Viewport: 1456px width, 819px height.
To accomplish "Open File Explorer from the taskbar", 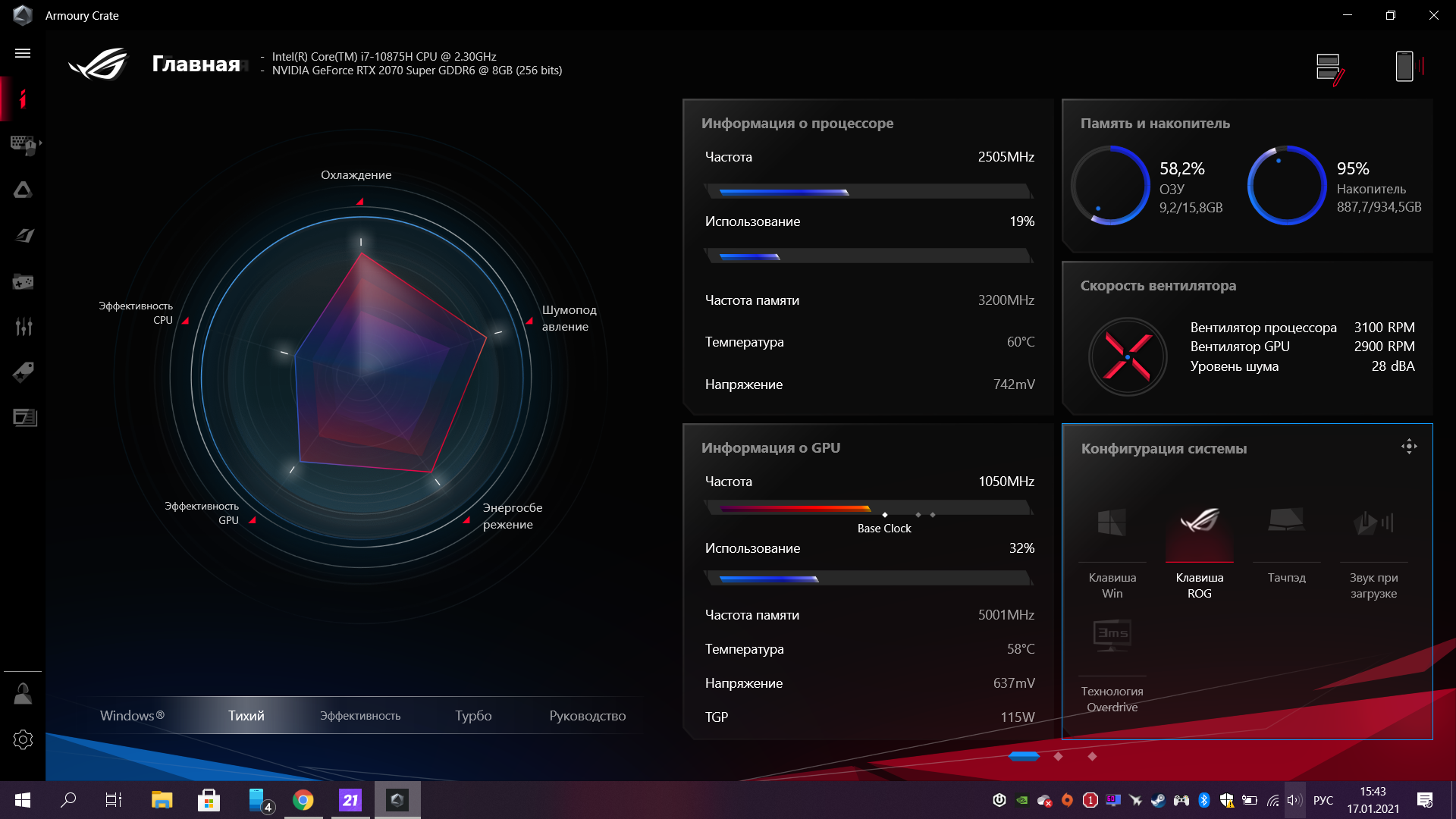I will point(162,800).
